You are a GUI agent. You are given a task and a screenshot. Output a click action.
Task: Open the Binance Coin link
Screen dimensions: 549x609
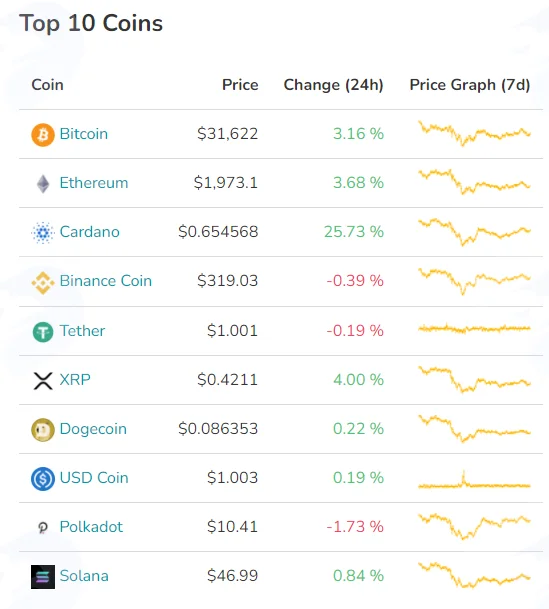[106, 281]
